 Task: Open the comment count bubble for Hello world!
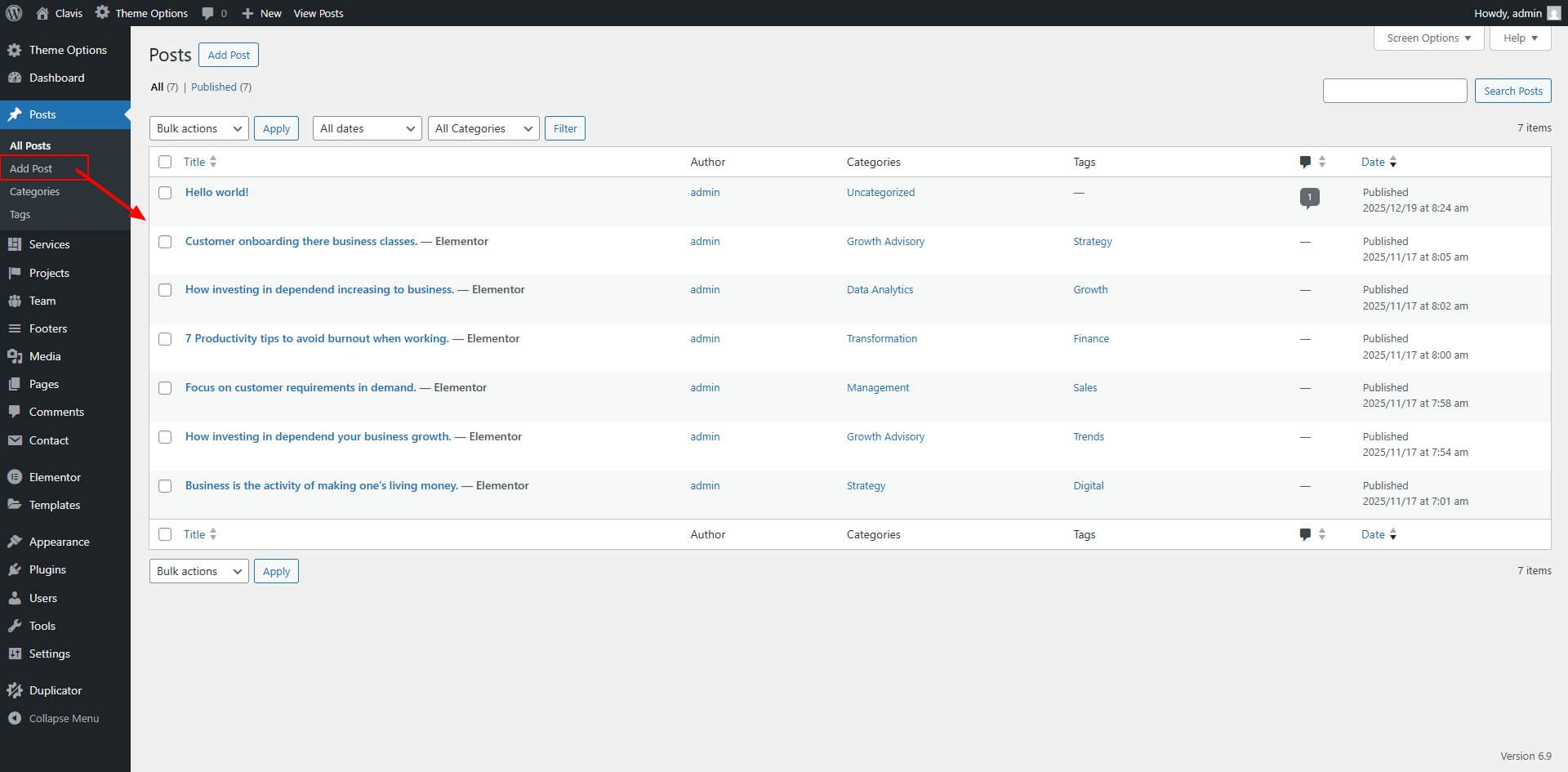[x=1309, y=197]
